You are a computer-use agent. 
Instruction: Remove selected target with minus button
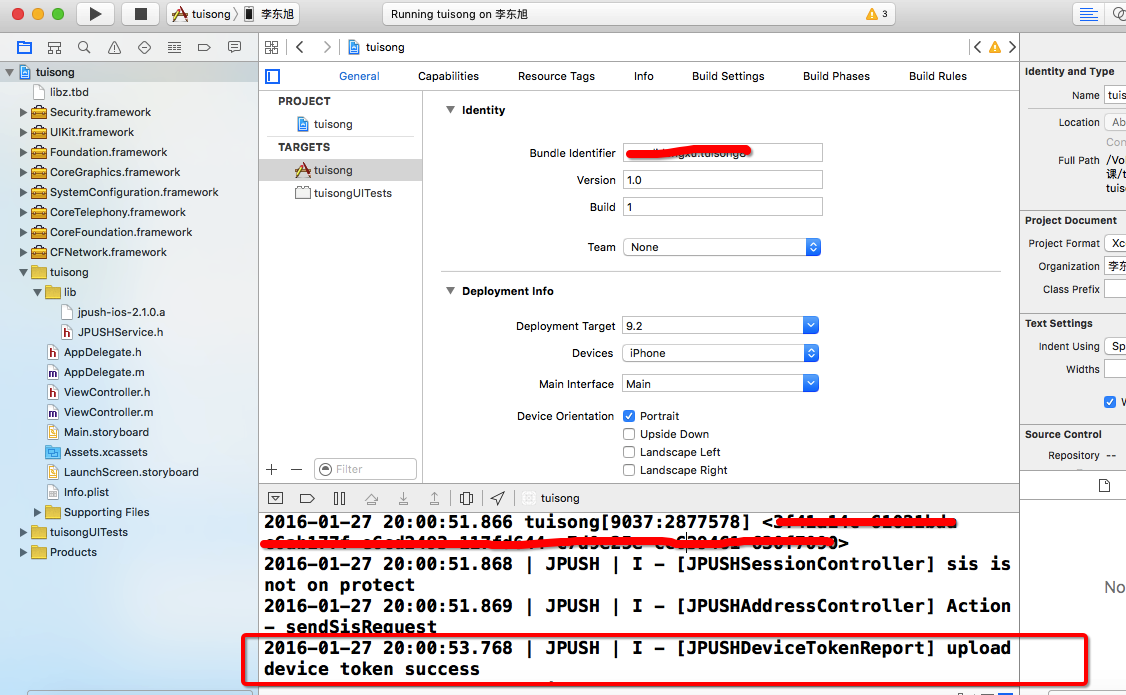[297, 470]
